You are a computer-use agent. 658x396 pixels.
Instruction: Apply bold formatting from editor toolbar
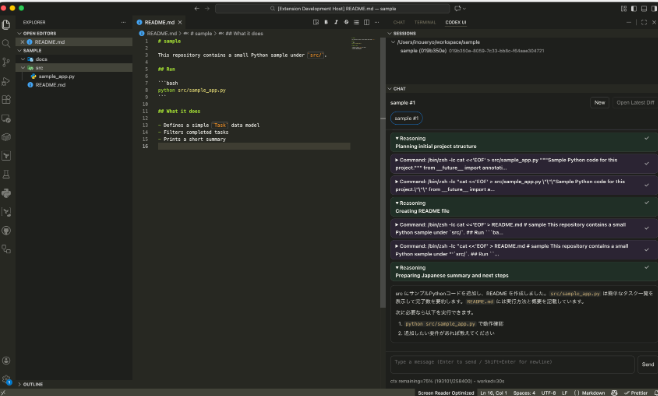pyautogui.click(x=326, y=22)
